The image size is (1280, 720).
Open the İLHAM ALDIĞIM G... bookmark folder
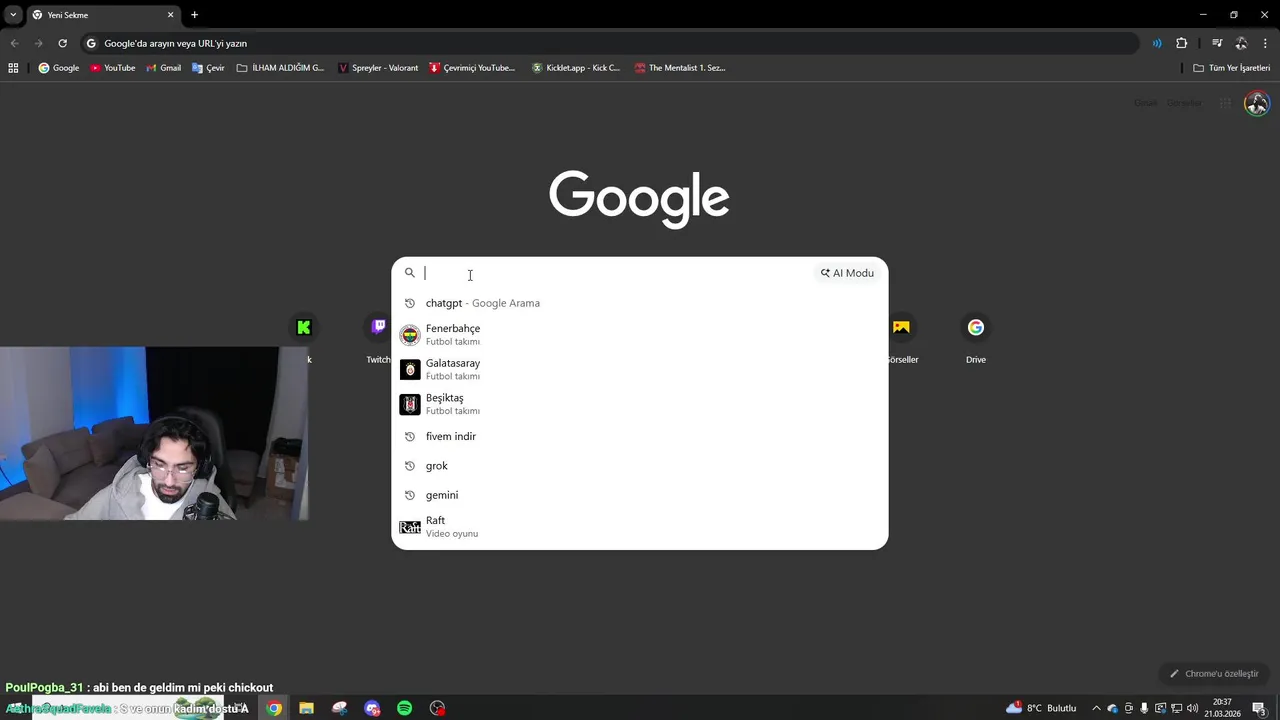280,68
